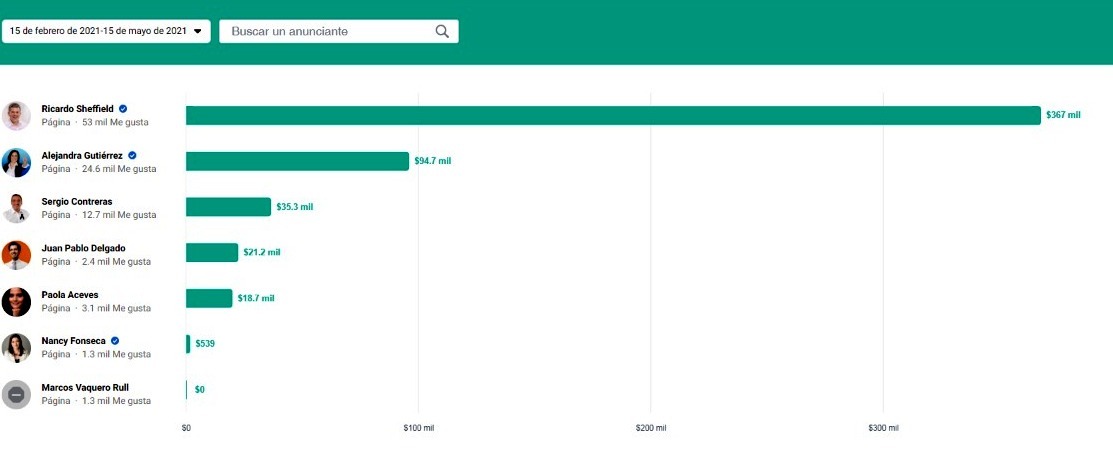This screenshot has height=450, width=1113.
Task: Click Marcos Vaquero Rull's gray placeholder avatar
Action: (x=17, y=394)
